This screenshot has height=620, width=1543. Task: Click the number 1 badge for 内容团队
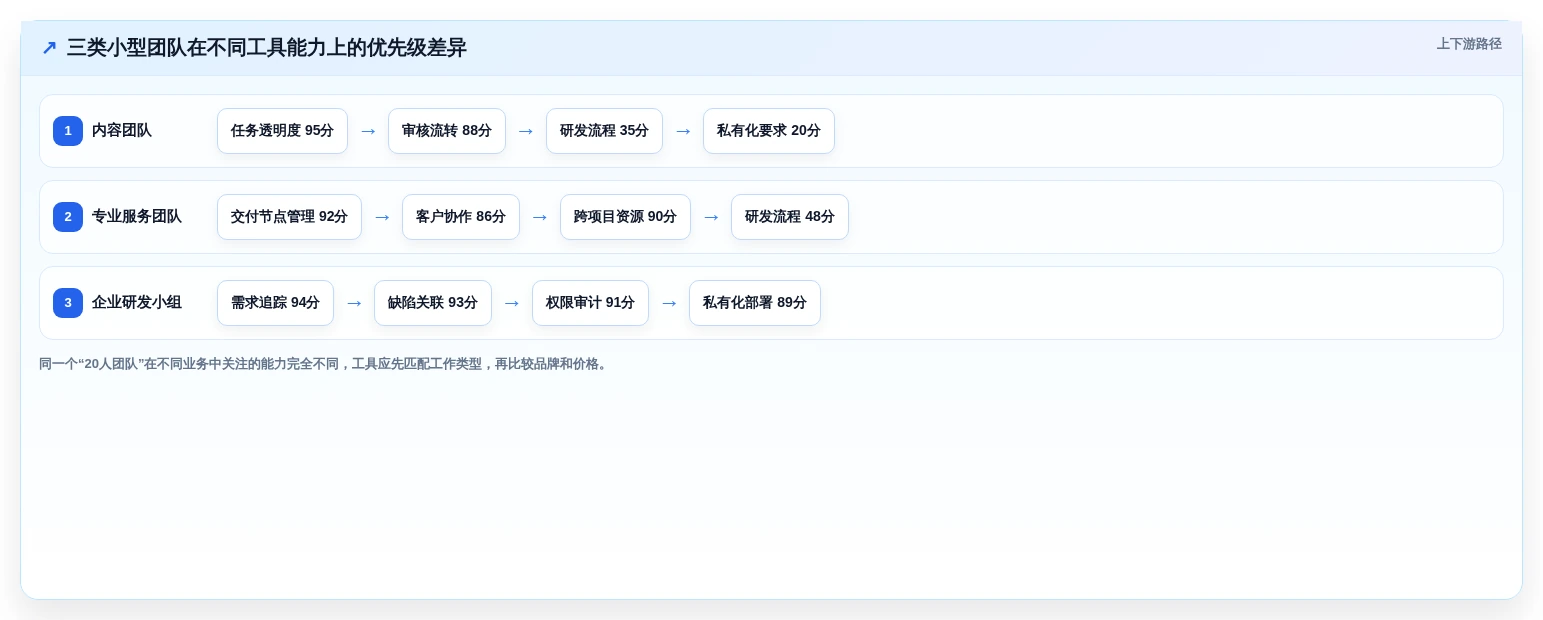point(68,131)
